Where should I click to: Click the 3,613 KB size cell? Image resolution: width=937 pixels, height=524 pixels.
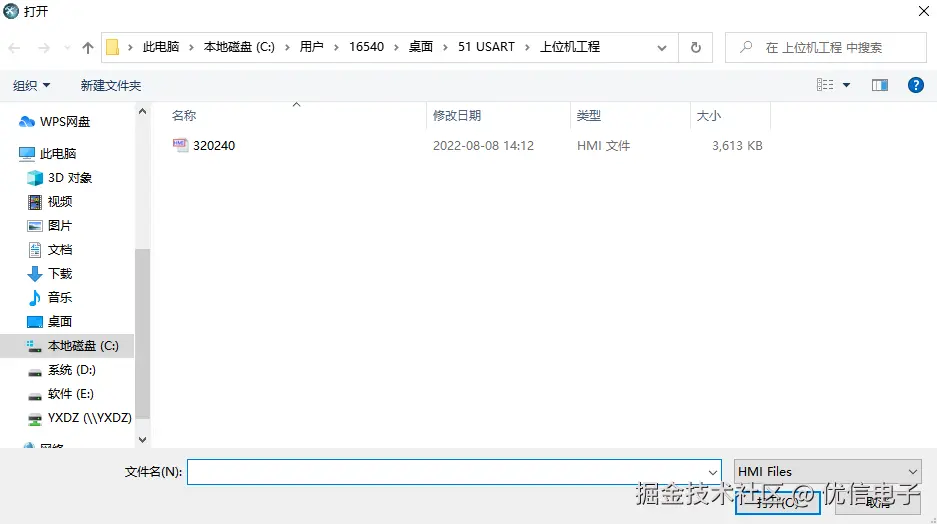coord(737,146)
